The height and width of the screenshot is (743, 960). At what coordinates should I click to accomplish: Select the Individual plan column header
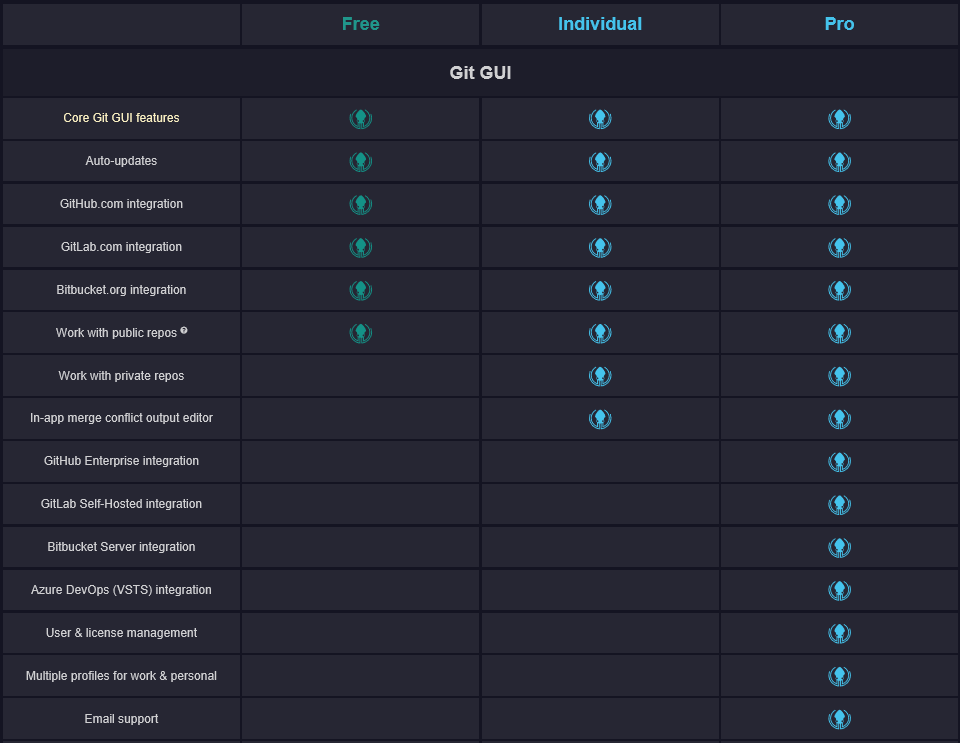[x=600, y=24]
